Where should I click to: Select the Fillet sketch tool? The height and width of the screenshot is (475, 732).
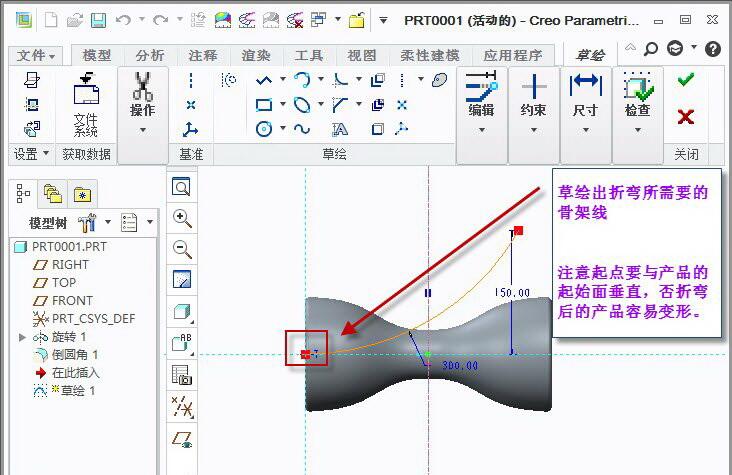coord(340,80)
